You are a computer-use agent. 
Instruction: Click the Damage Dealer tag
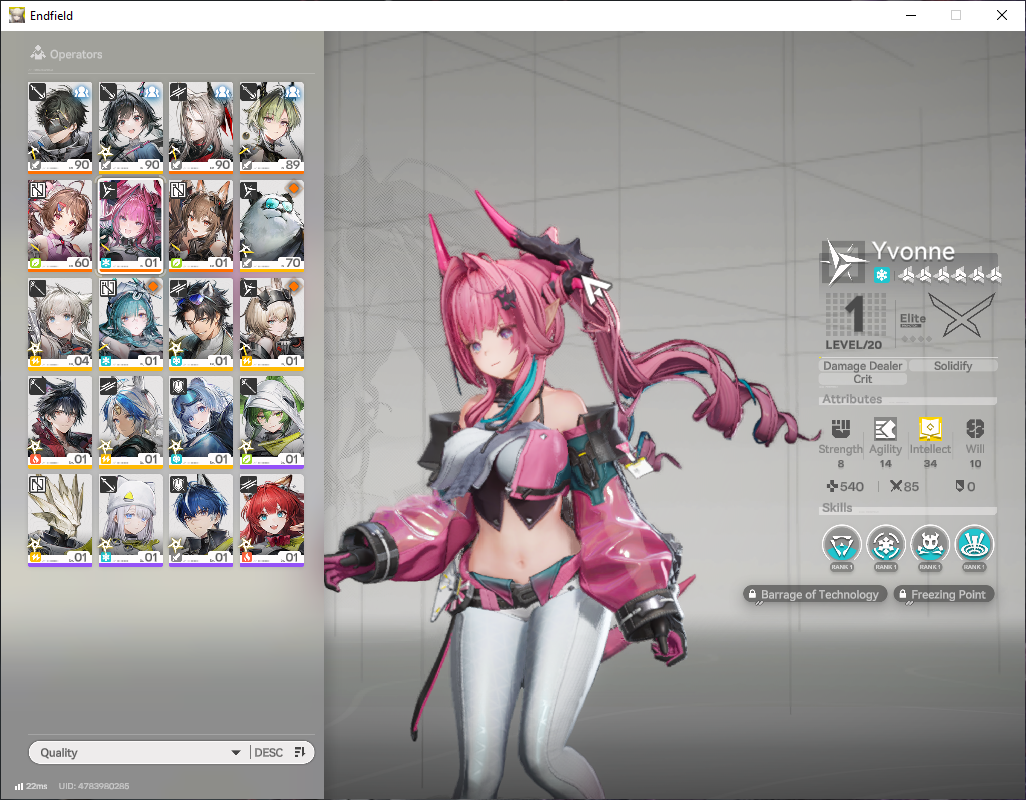[862, 366]
